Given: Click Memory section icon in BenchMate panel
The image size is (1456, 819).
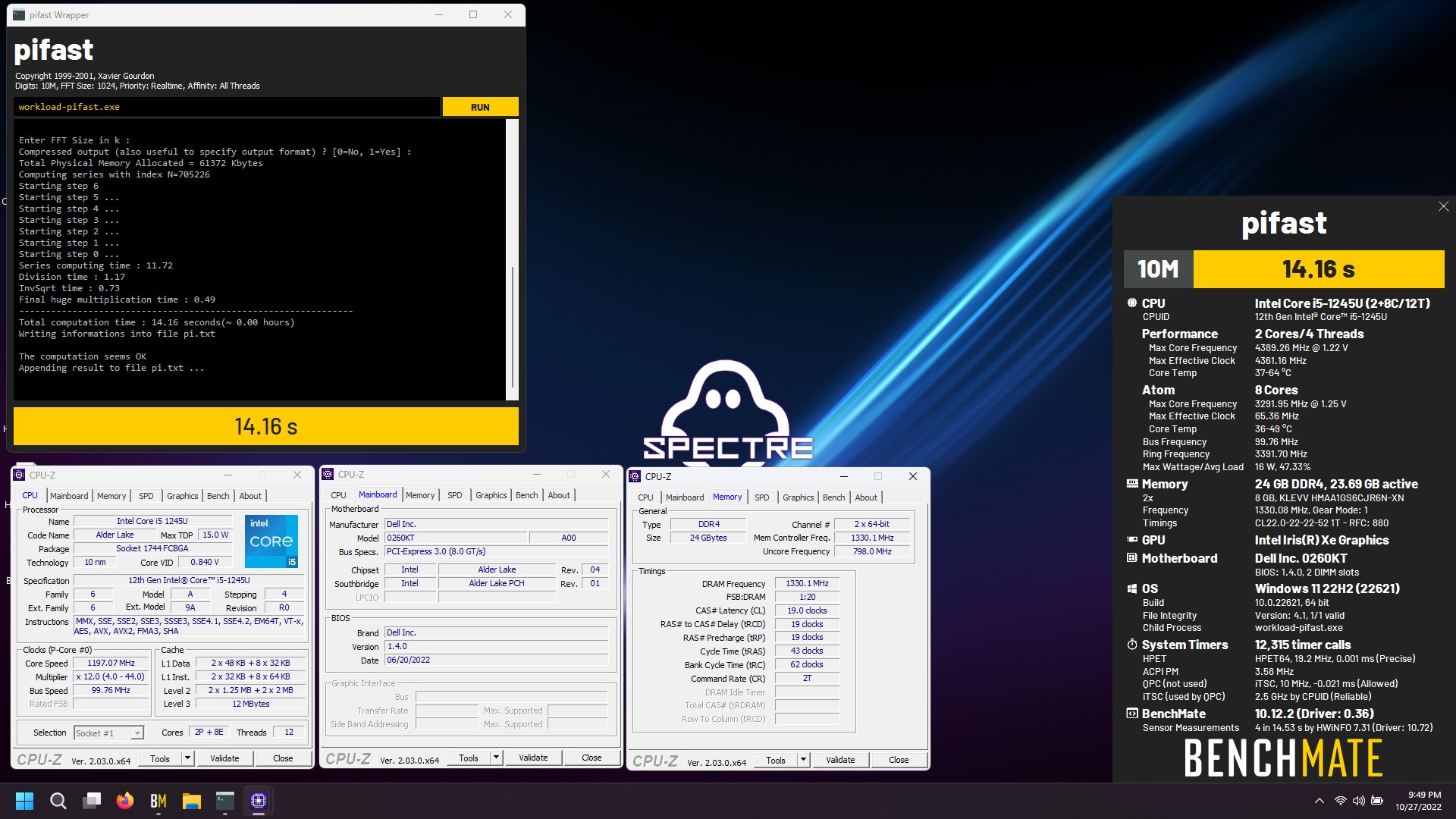Looking at the screenshot, I should tap(1132, 484).
